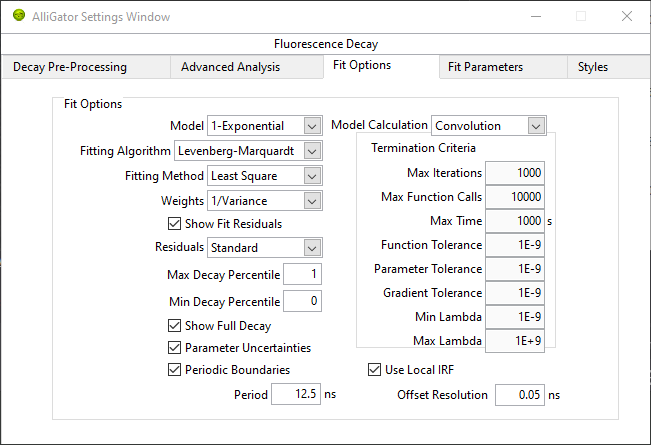
Task: Click the Parameter Tolerance field
Action: [x=515, y=269]
